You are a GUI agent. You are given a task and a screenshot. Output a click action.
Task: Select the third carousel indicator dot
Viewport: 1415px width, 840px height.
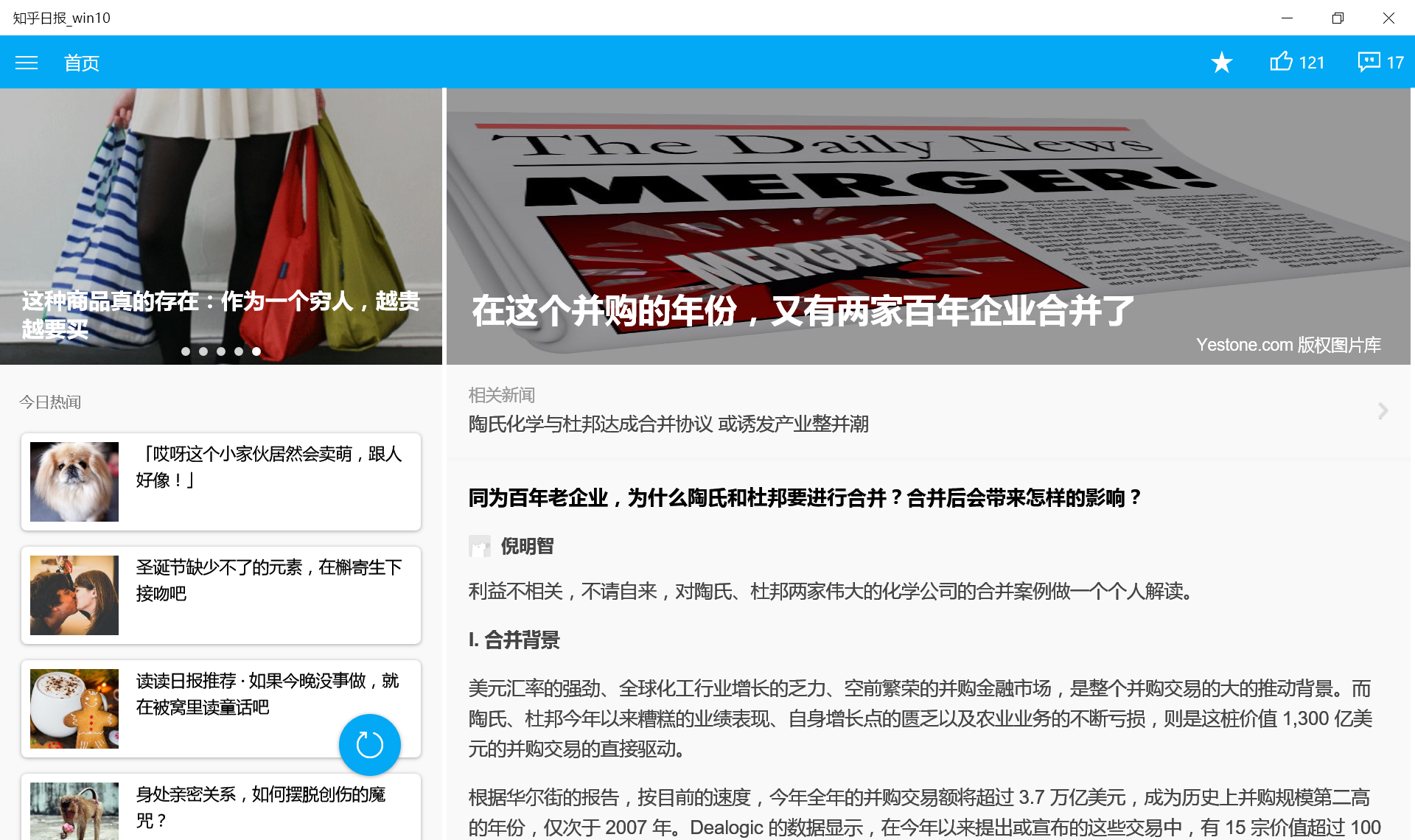click(x=221, y=351)
